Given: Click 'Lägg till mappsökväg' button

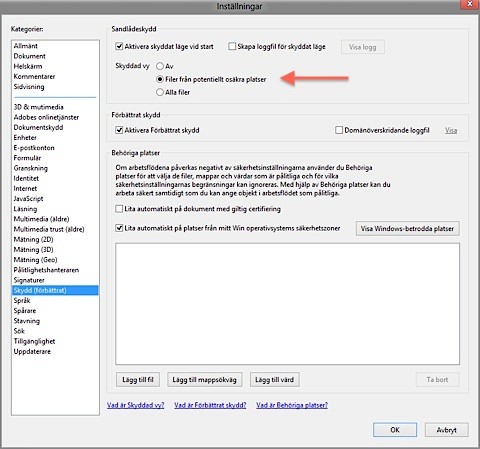Looking at the screenshot, I should tap(204, 379).
